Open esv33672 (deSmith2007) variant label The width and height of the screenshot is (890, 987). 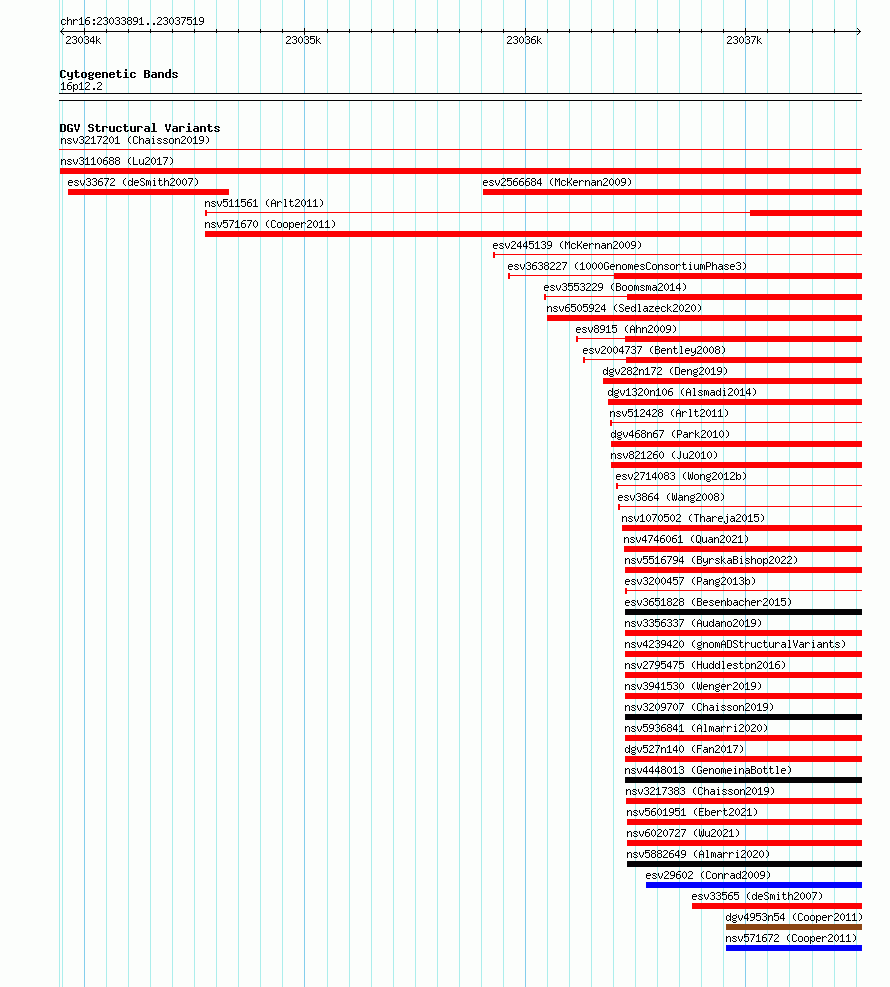tap(133, 183)
